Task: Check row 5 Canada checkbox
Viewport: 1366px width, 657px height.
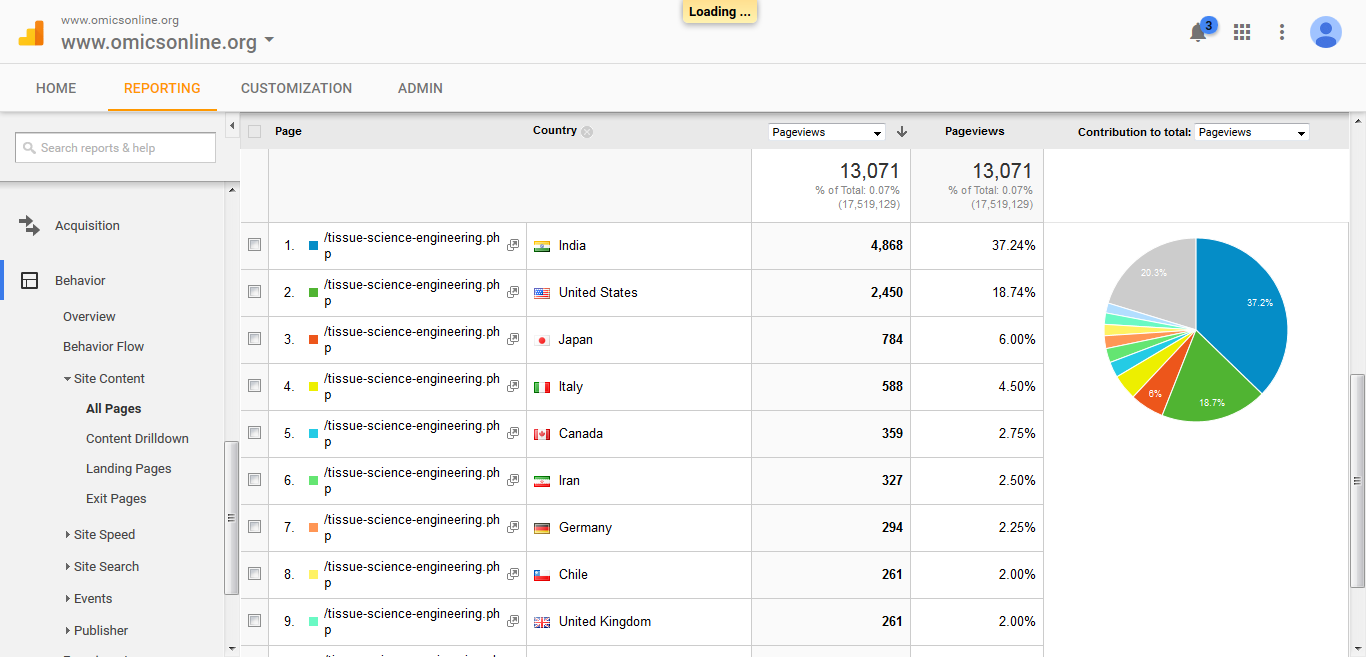Action: pyautogui.click(x=254, y=433)
